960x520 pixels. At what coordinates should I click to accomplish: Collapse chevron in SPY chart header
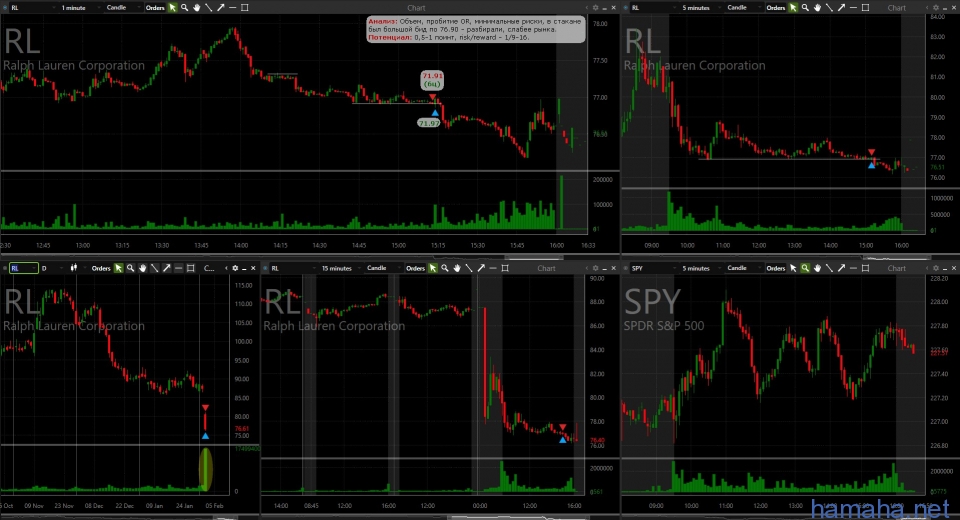tap(926, 268)
